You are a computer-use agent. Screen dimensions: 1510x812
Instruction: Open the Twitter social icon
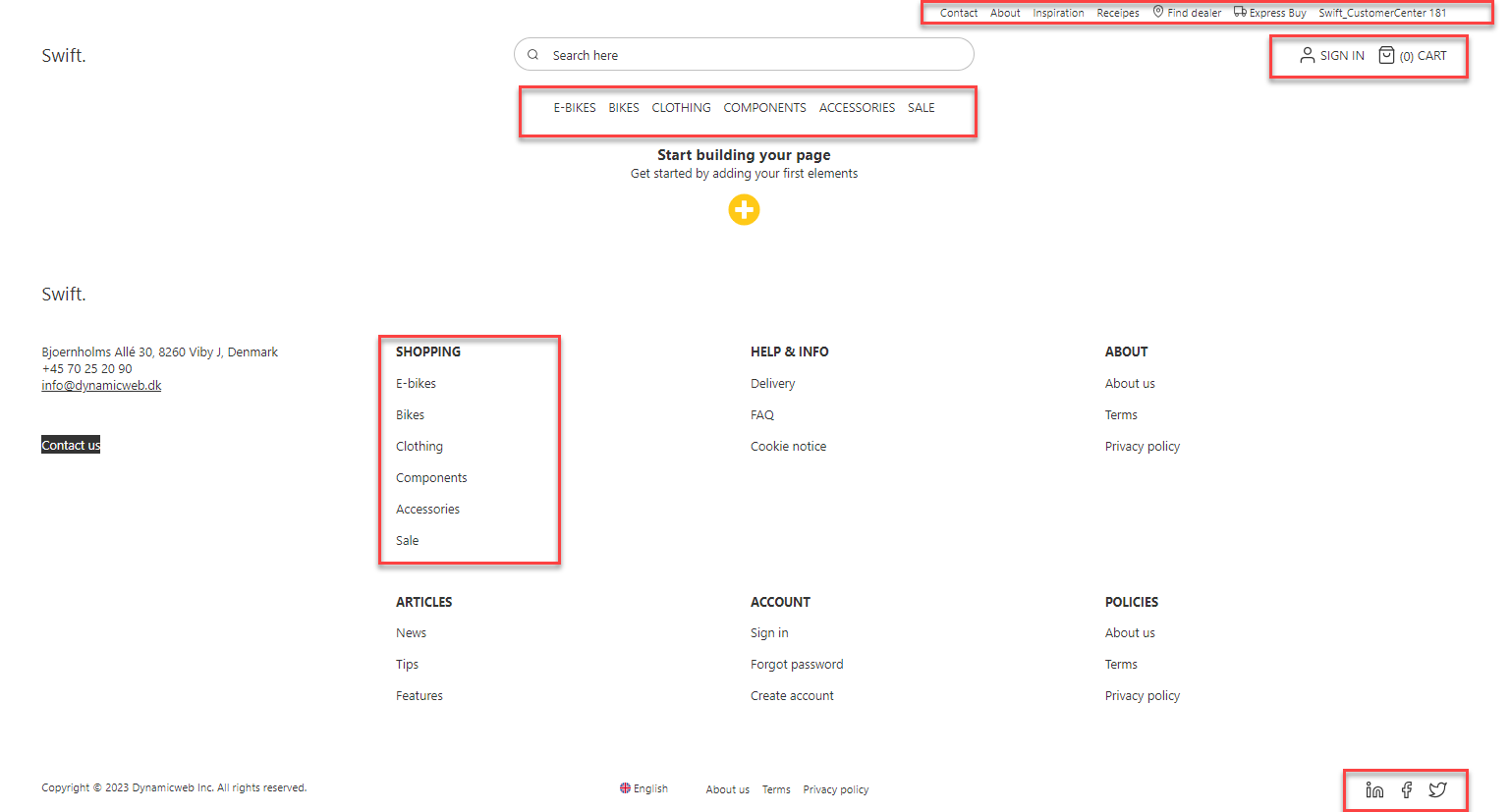click(x=1437, y=789)
